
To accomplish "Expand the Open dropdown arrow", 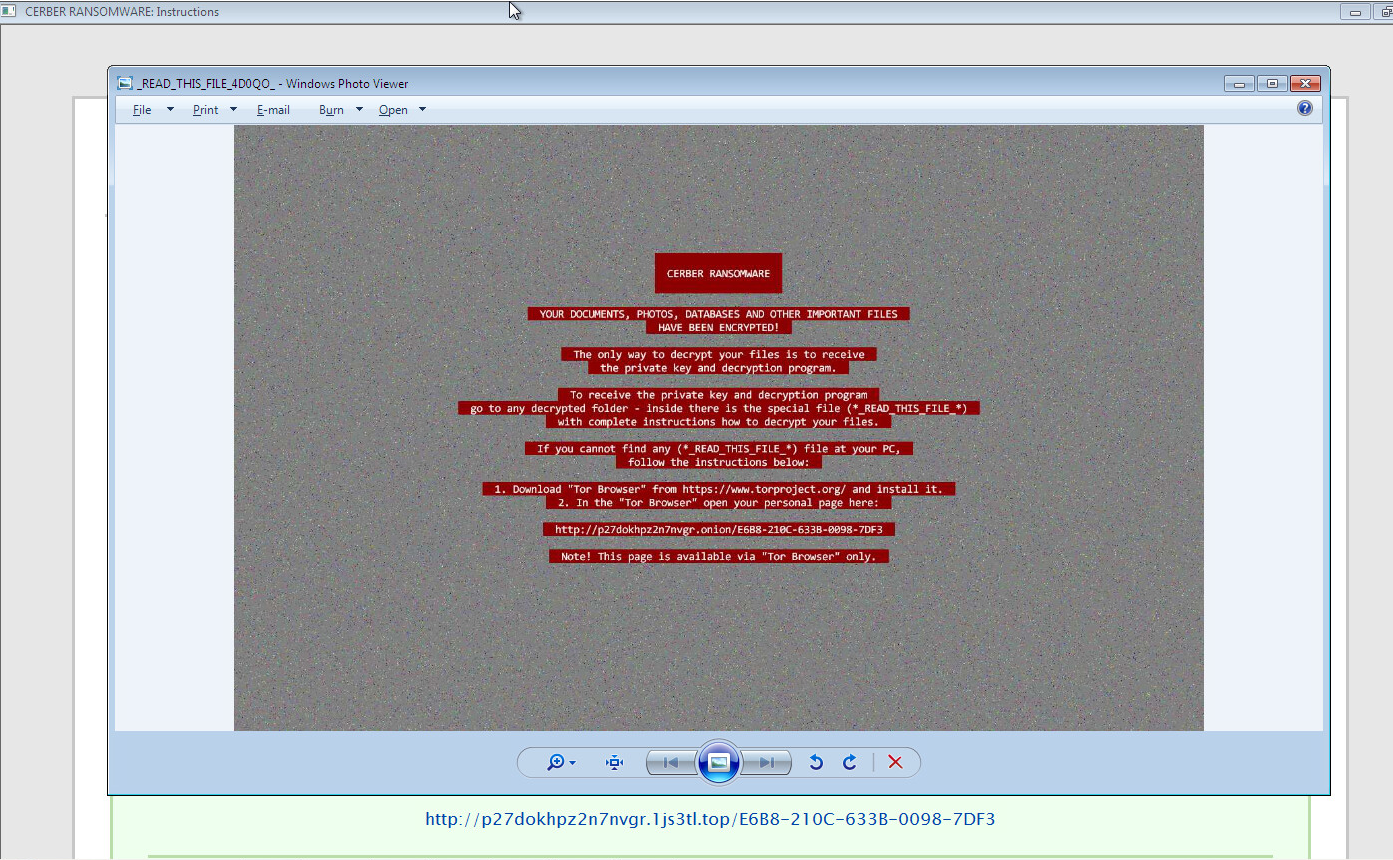I will [422, 110].
